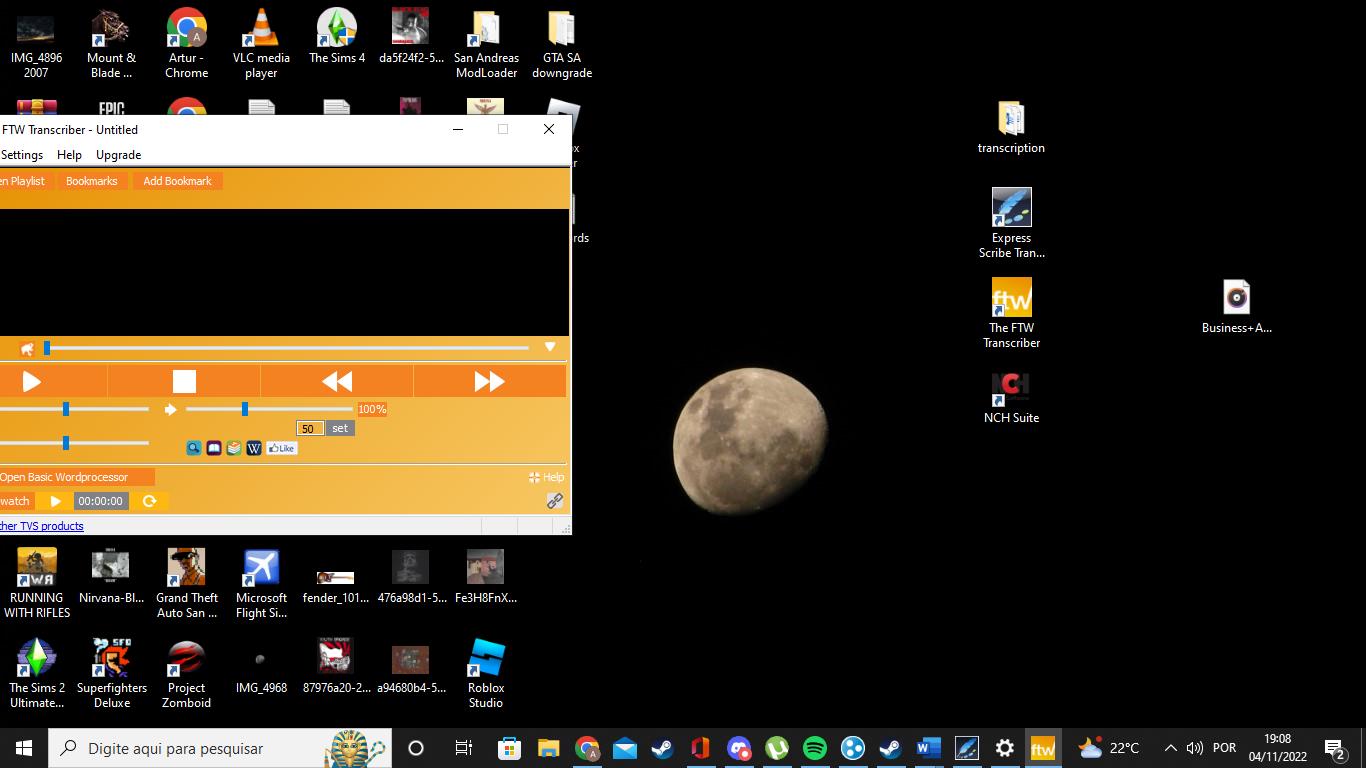
Task: Click the Add Bookmark button
Action: (177, 181)
